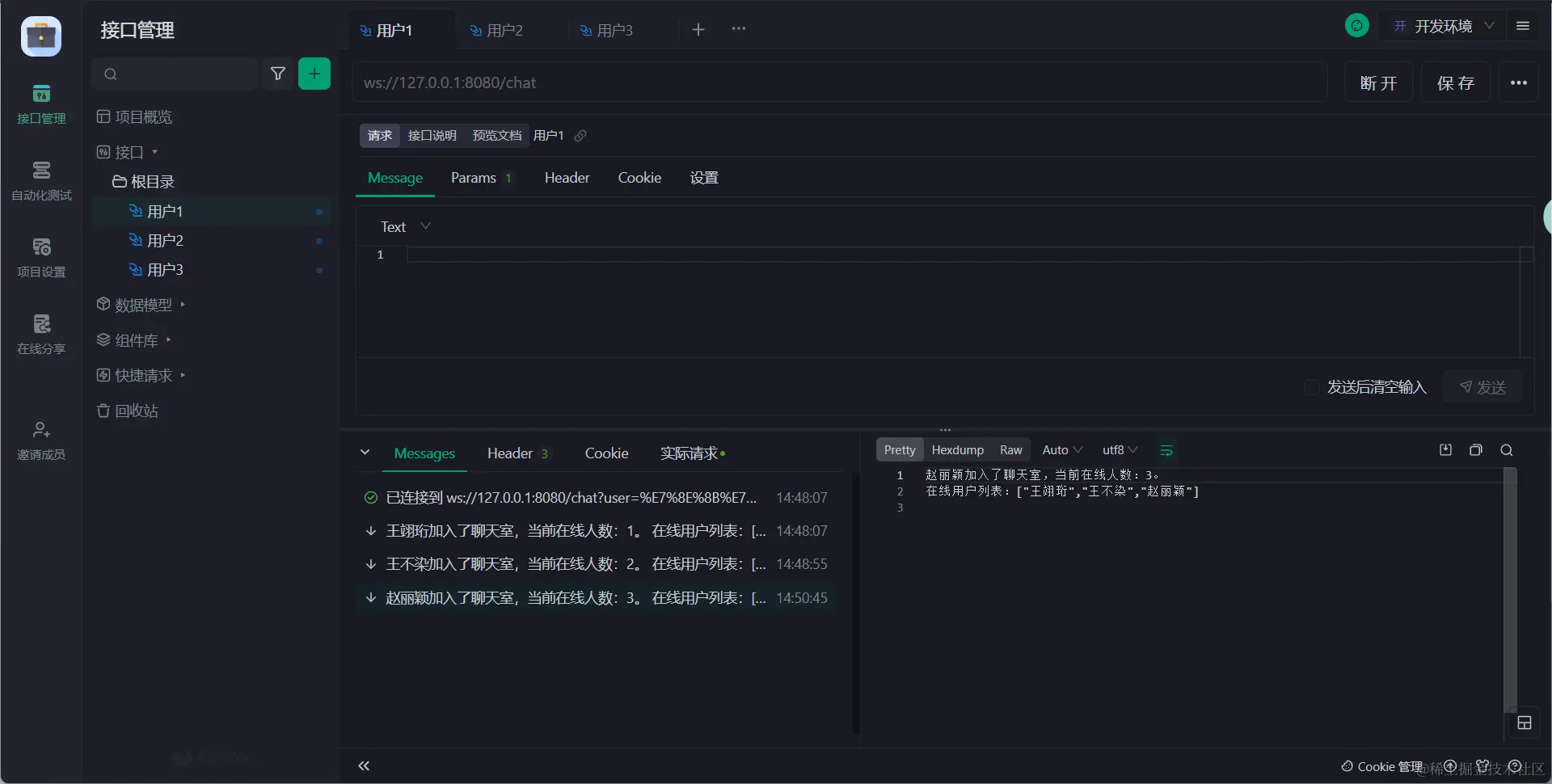This screenshot has width=1552, height=784.
Task: Select the 根目录 folder
Action: [x=143, y=182]
